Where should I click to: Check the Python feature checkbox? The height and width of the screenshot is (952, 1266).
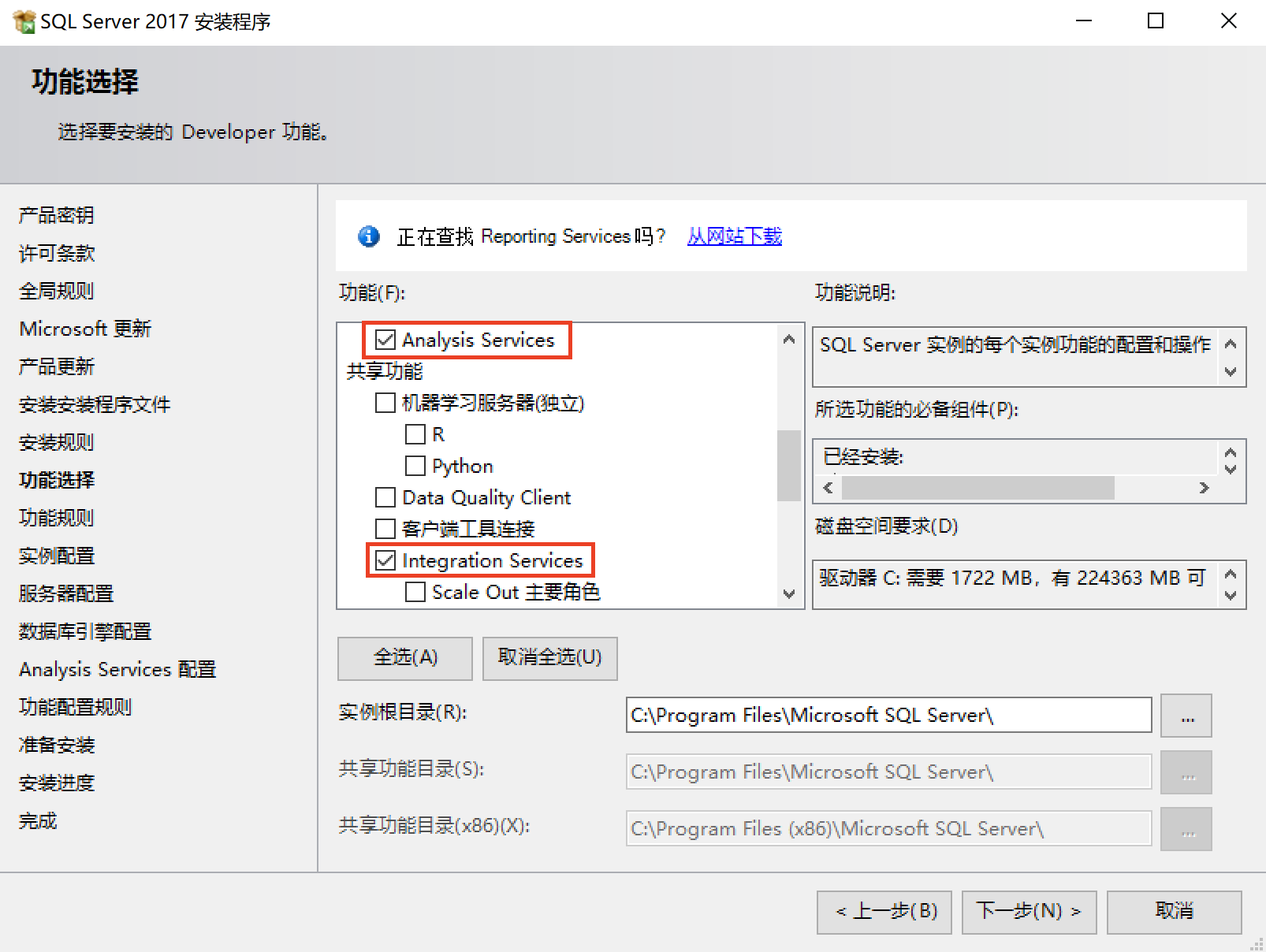pos(415,466)
